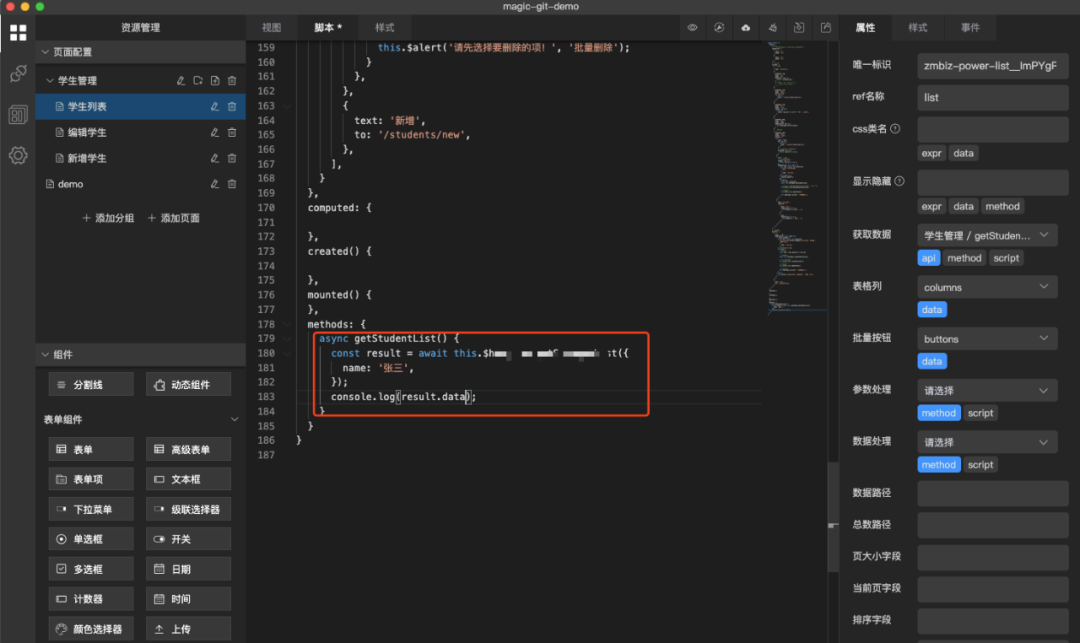
Task: Click the broom clear icon in top toolbar
Action: point(772,28)
